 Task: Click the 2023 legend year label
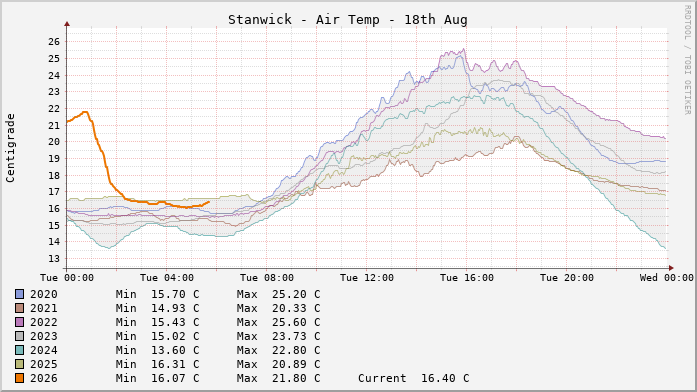pyautogui.click(x=44, y=336)
